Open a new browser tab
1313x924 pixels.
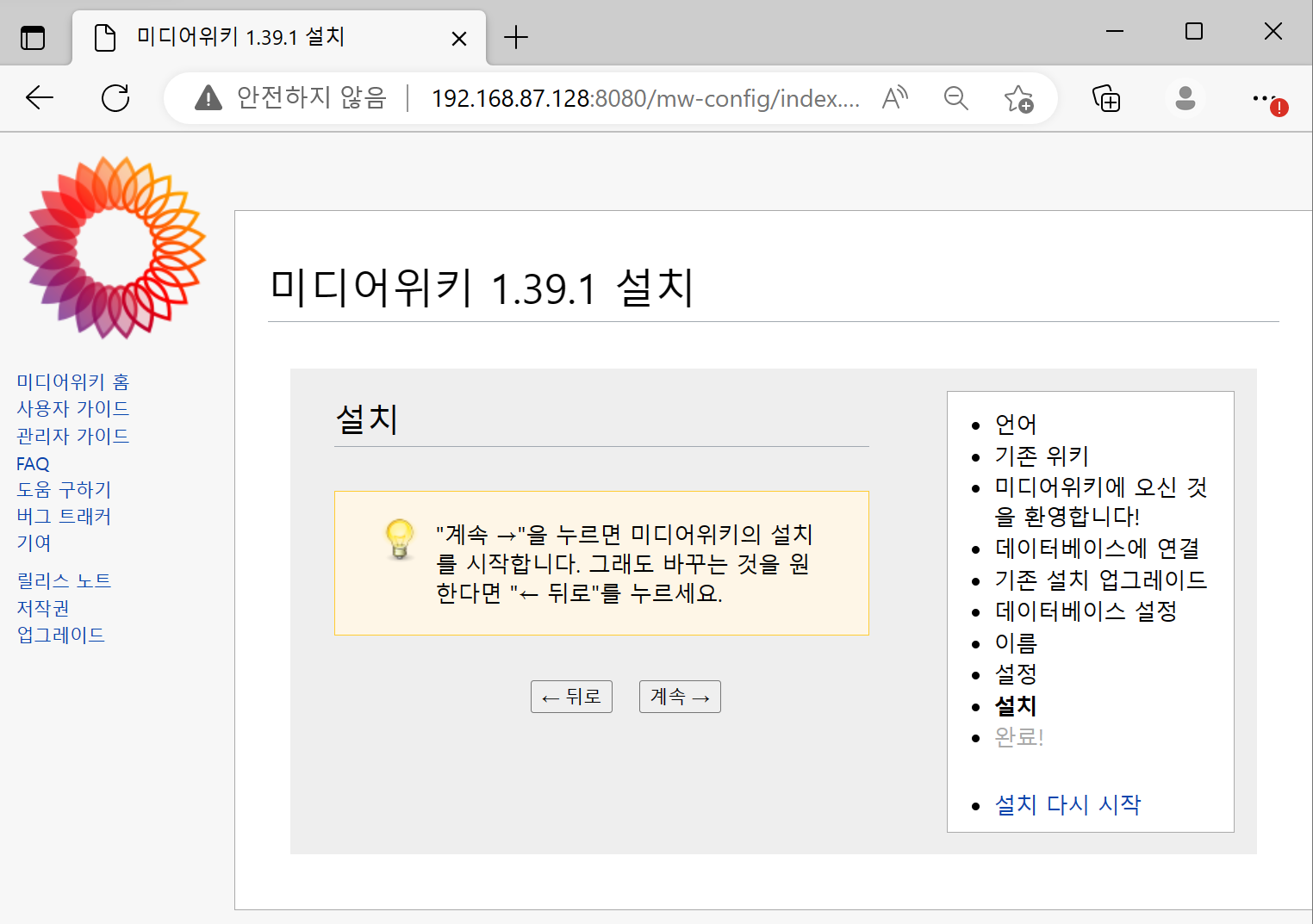click(515, 37)
